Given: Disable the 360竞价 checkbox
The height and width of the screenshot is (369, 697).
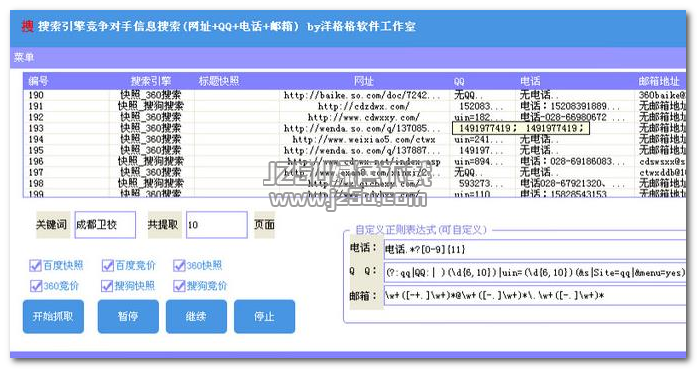Looking at the screenshot, I should (36, 286).
